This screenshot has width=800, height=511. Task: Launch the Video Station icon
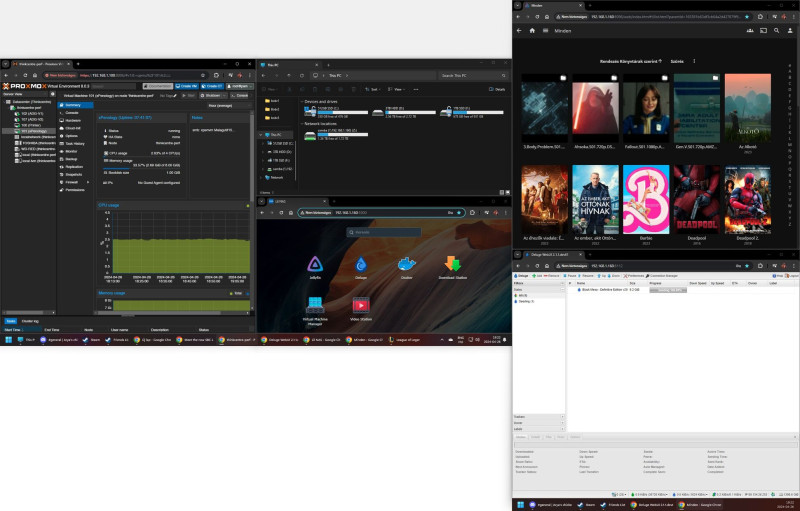point(361,305)
